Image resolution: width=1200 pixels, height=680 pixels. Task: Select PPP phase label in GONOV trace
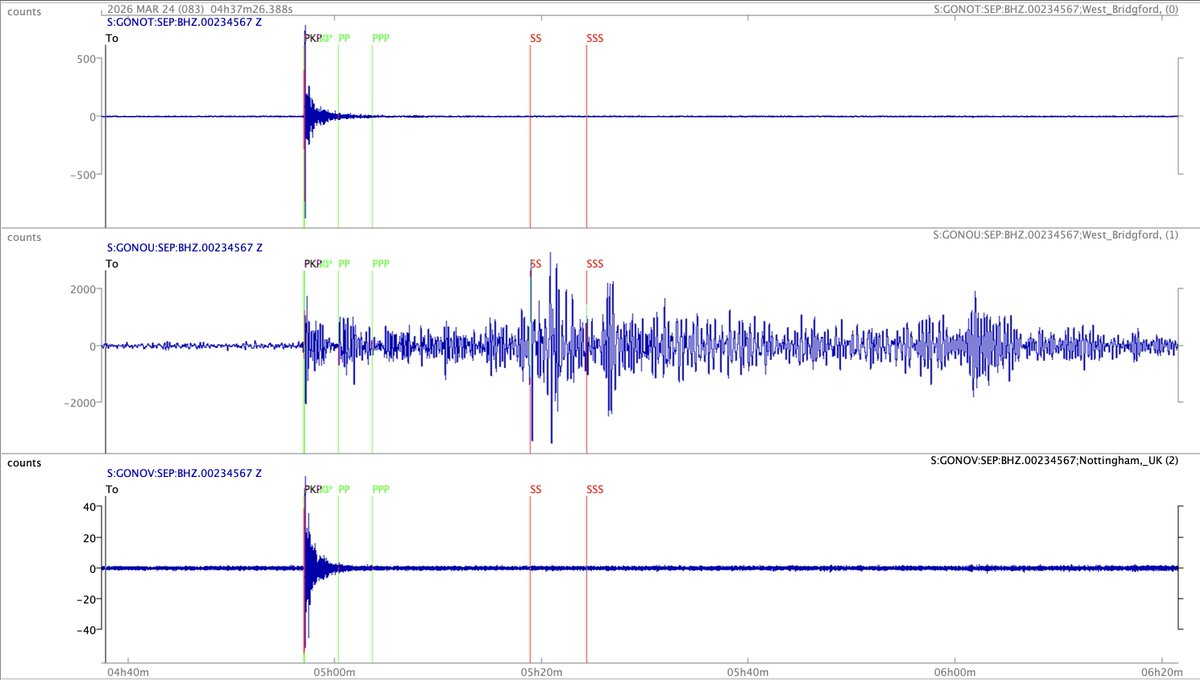pyautogui.click(x=381, y=490)
